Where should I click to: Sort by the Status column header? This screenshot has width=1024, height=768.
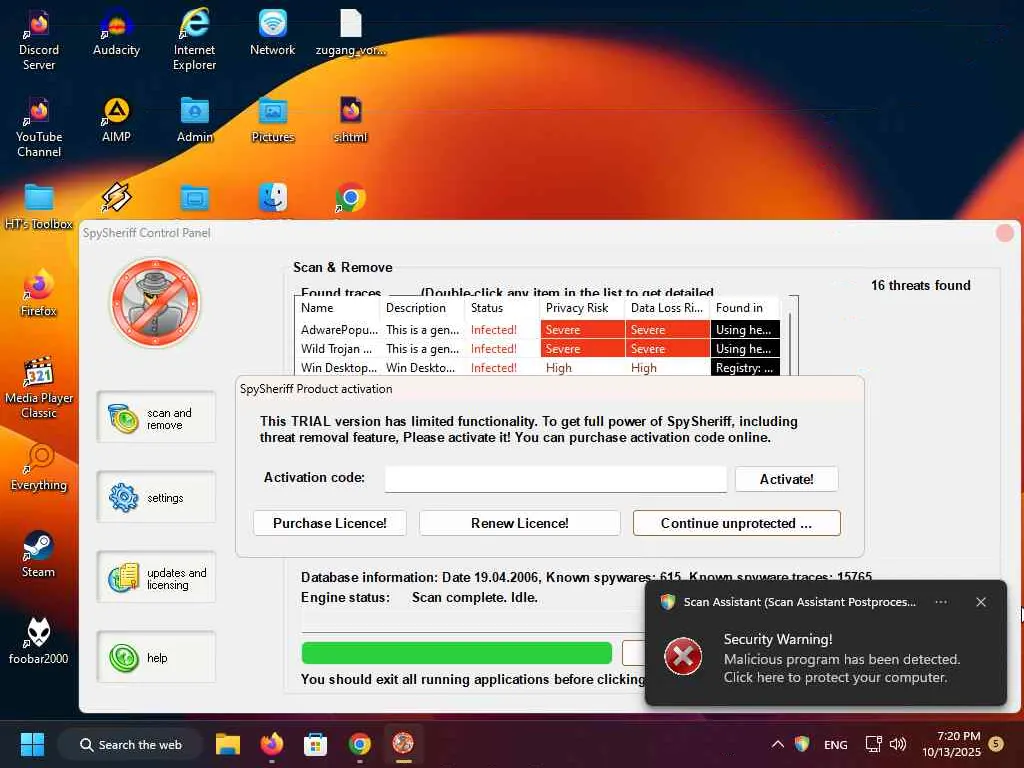[502, 308]
